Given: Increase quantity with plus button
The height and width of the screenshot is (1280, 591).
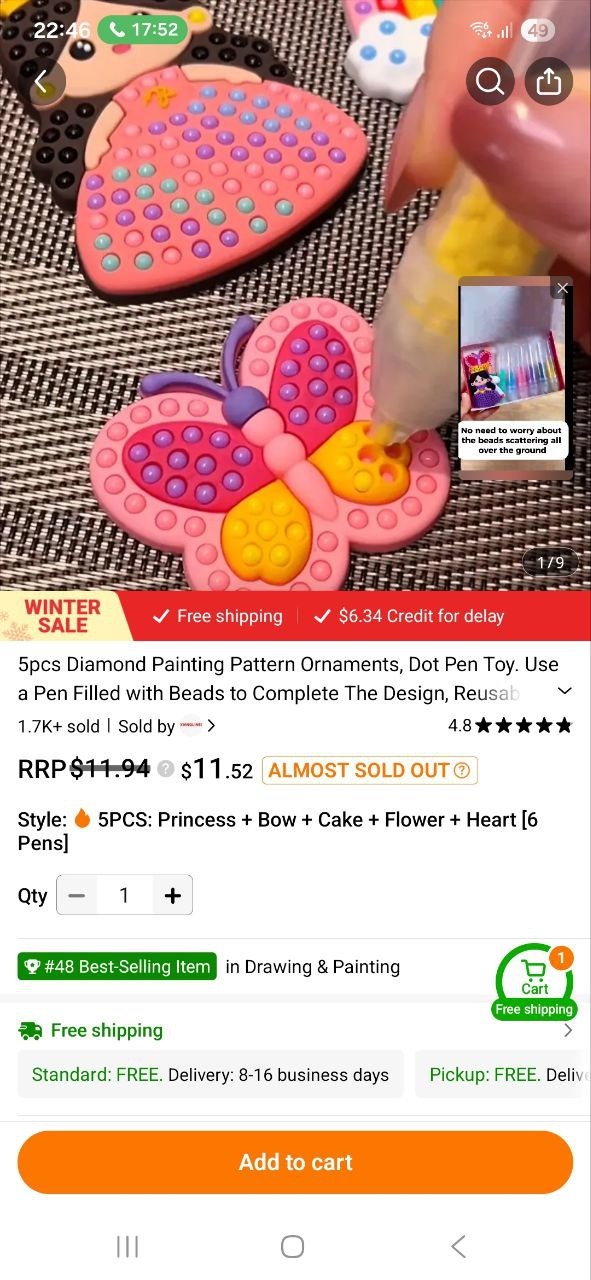Looking at the screenshot, I should click(172, 895).
